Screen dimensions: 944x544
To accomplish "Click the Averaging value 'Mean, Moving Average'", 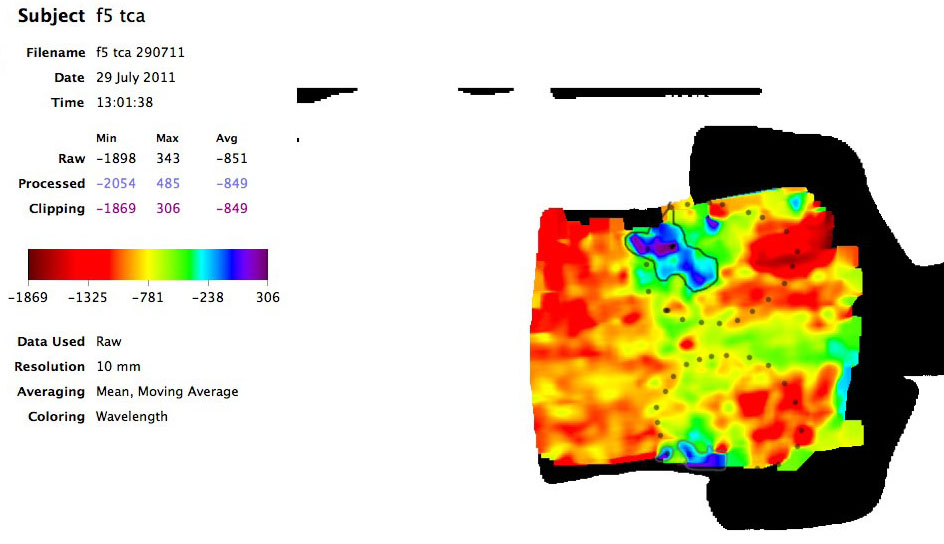I will click(167, 392).
